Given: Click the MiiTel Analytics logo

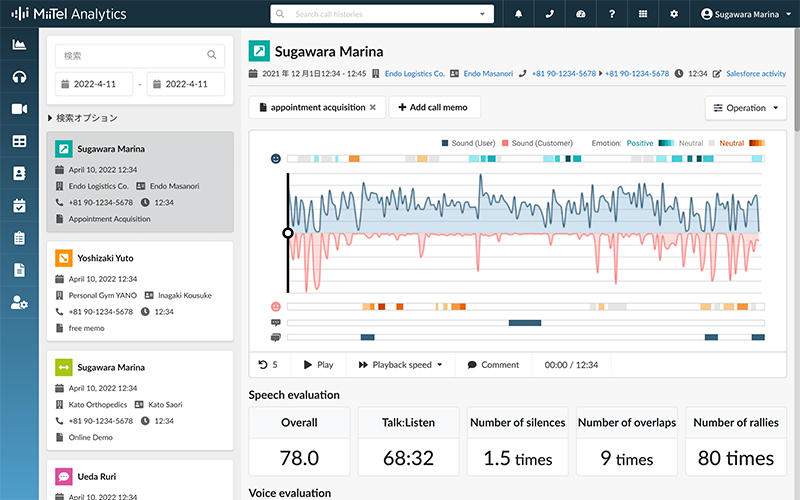Looking at the screenshot, I should 69,14.
